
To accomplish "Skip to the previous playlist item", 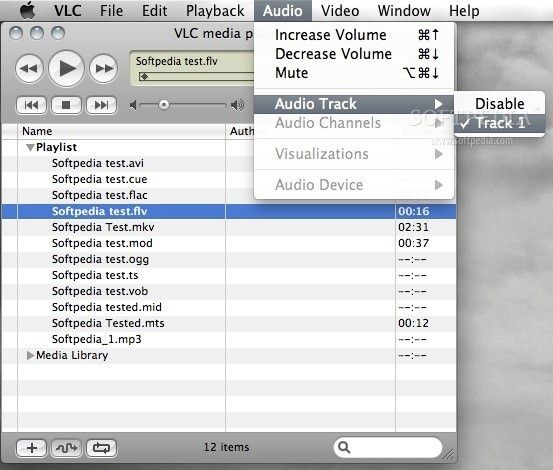I will click(31, 105).
